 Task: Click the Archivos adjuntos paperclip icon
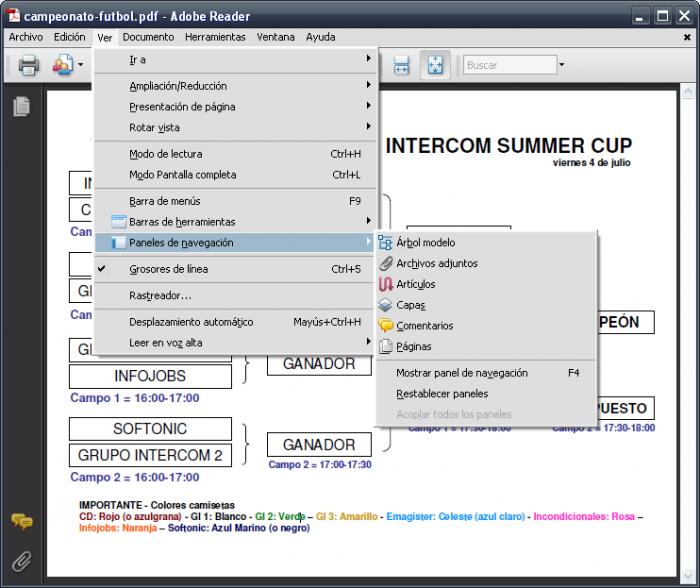click(x=385, y=263)
